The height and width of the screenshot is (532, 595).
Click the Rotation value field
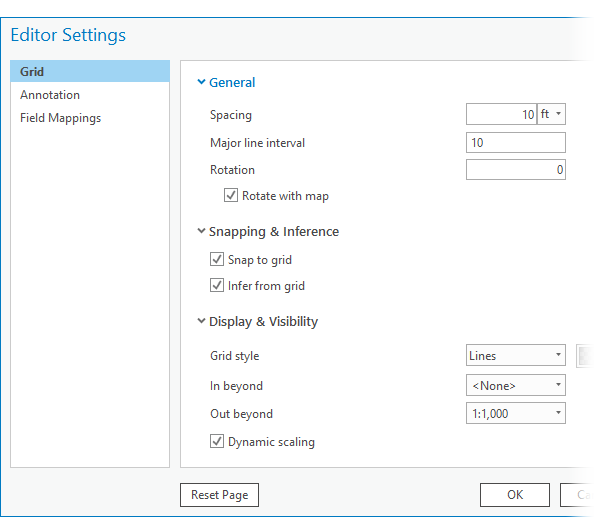[x=516, y=170]
